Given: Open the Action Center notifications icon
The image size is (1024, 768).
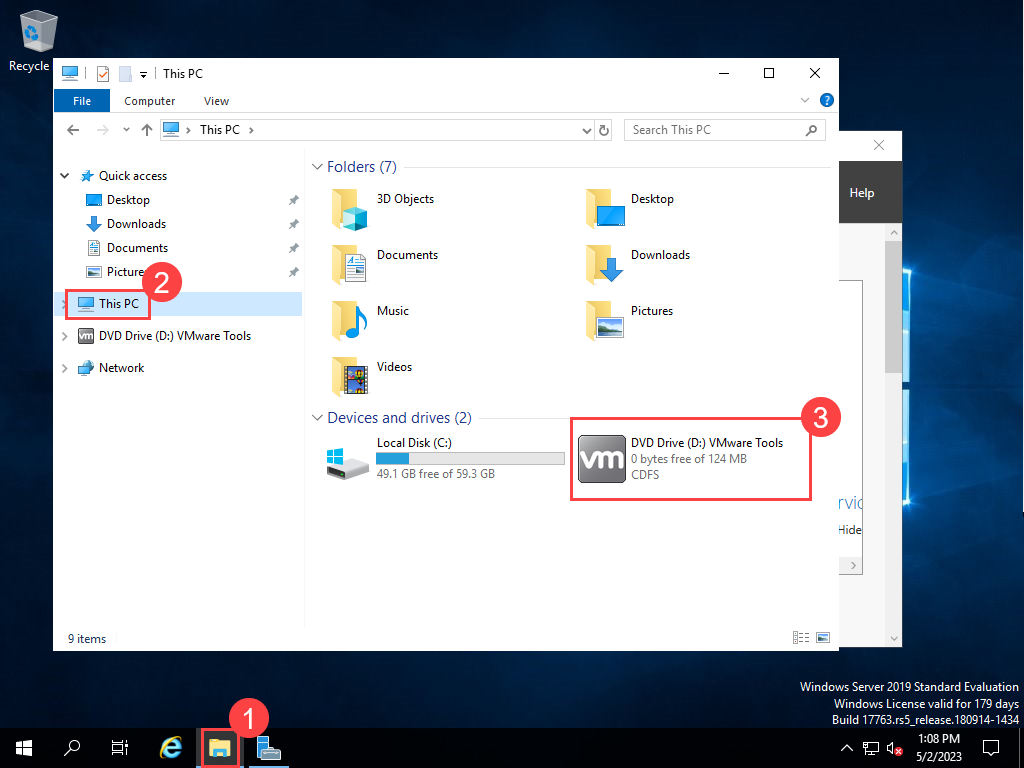Looking at the screenshot, I should (x=991, y=748).
